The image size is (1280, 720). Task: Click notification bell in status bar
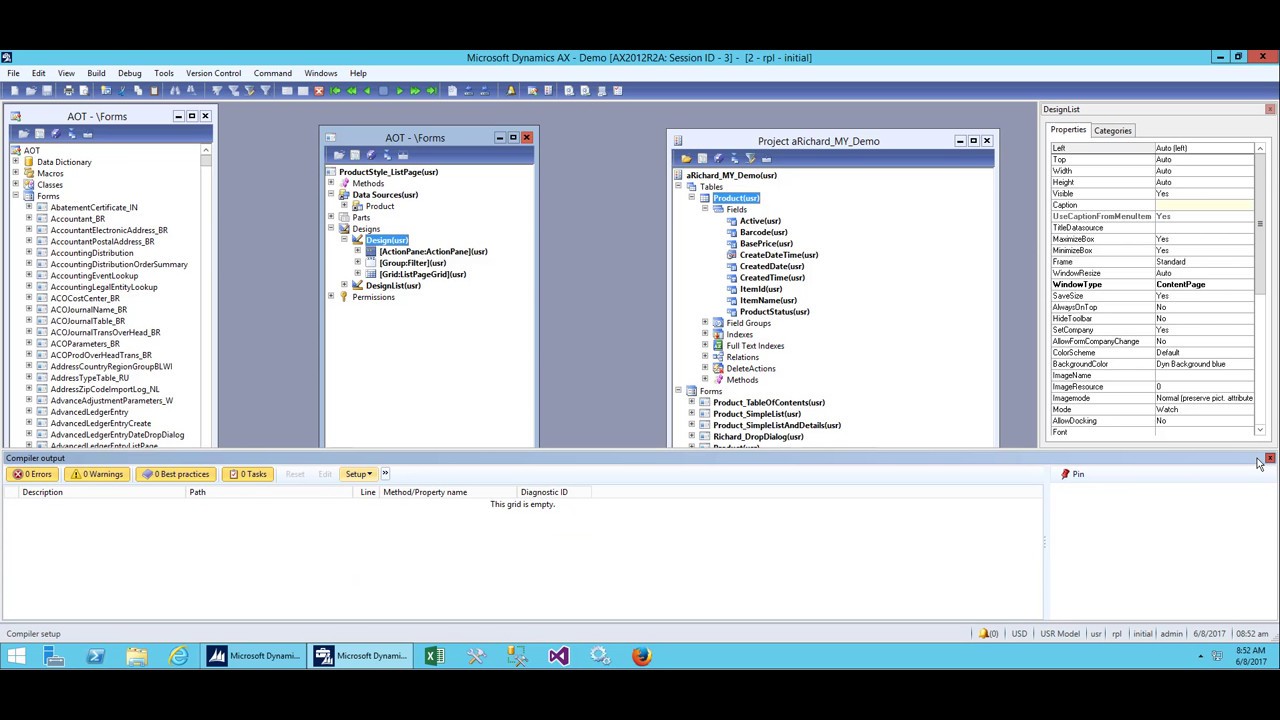[984, 633]
